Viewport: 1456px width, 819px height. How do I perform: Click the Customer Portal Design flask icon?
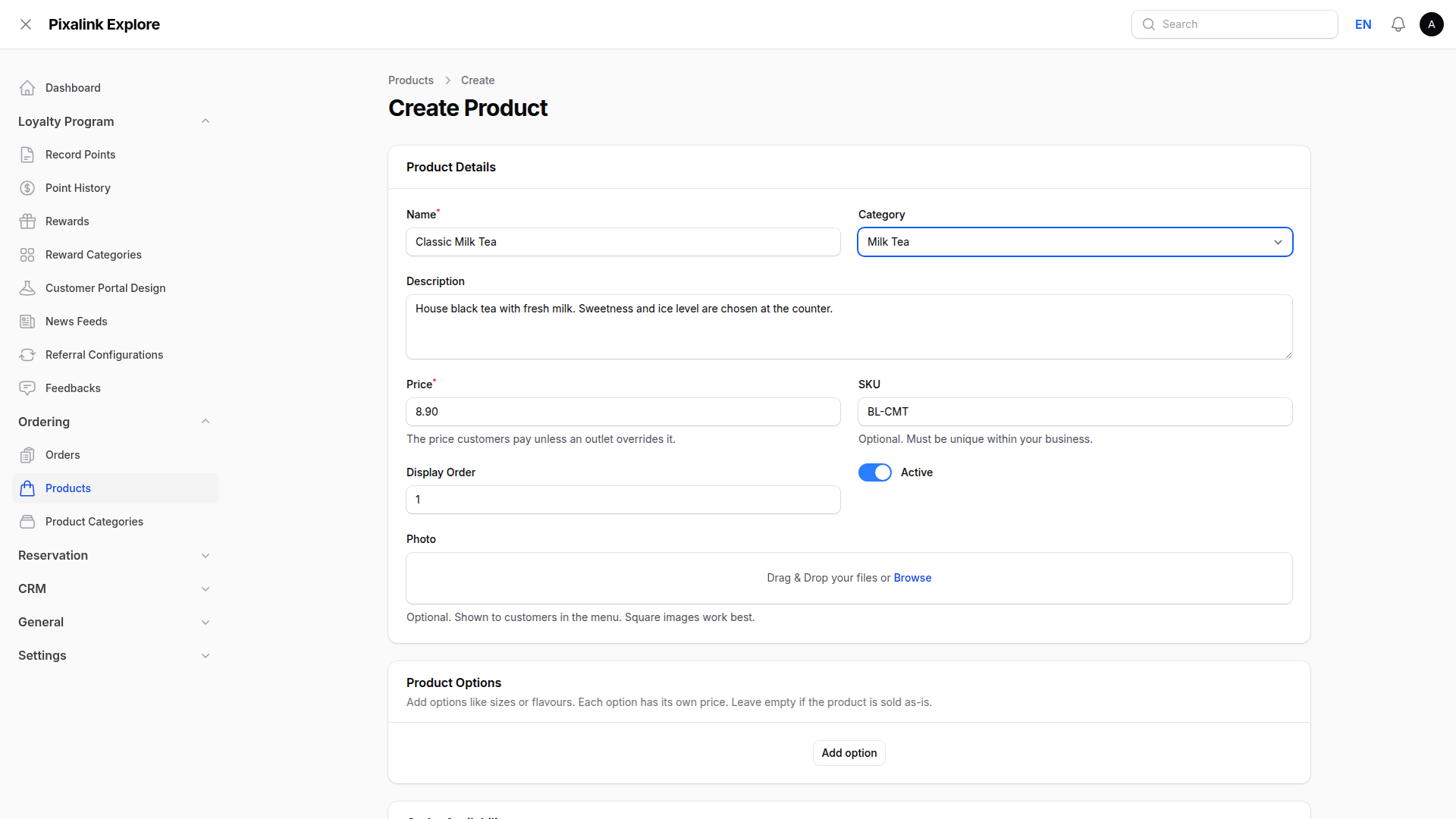[x=27, y=288]
